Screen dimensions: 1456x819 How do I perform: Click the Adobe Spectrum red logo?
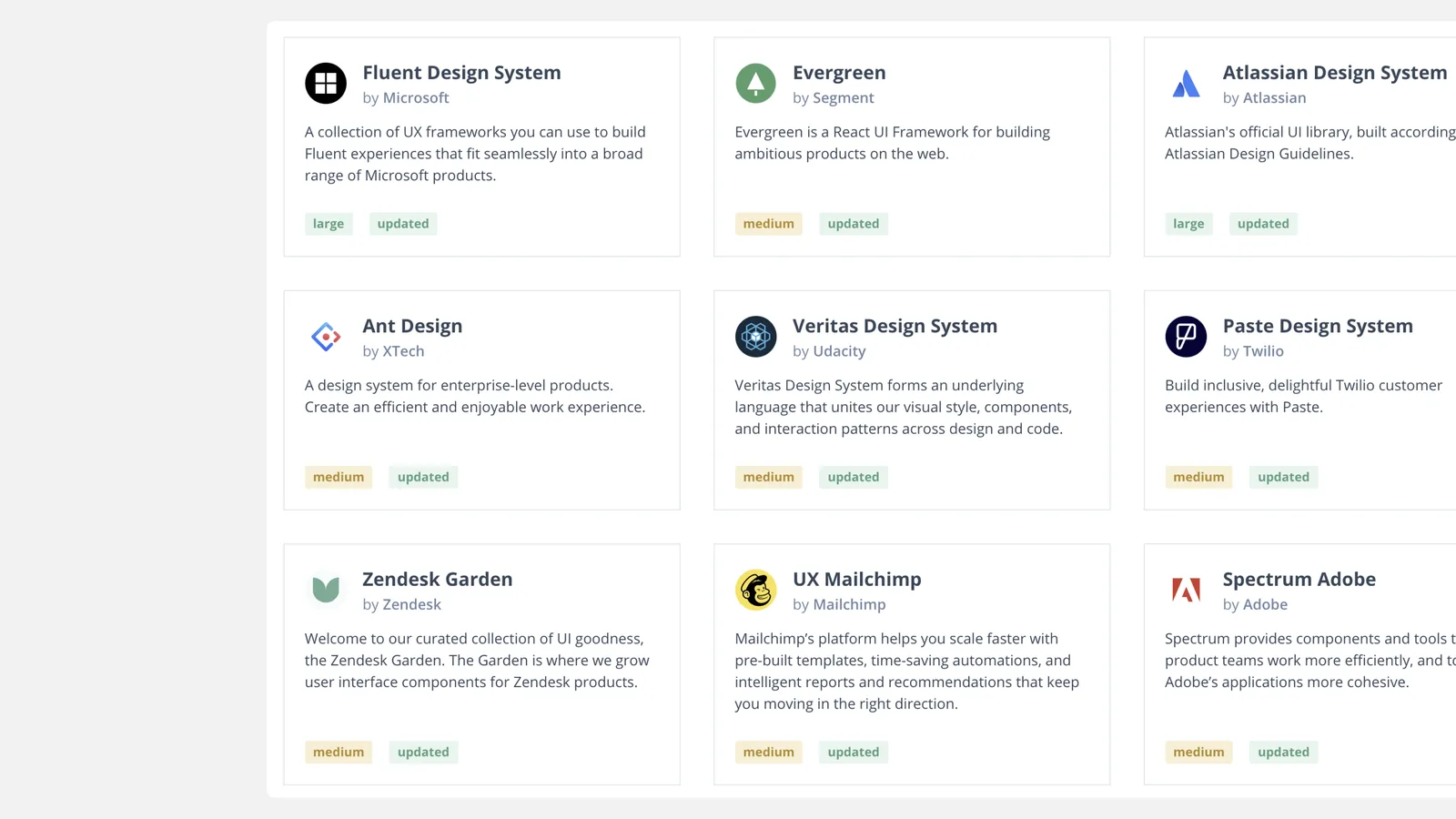tap(1186, 590)
